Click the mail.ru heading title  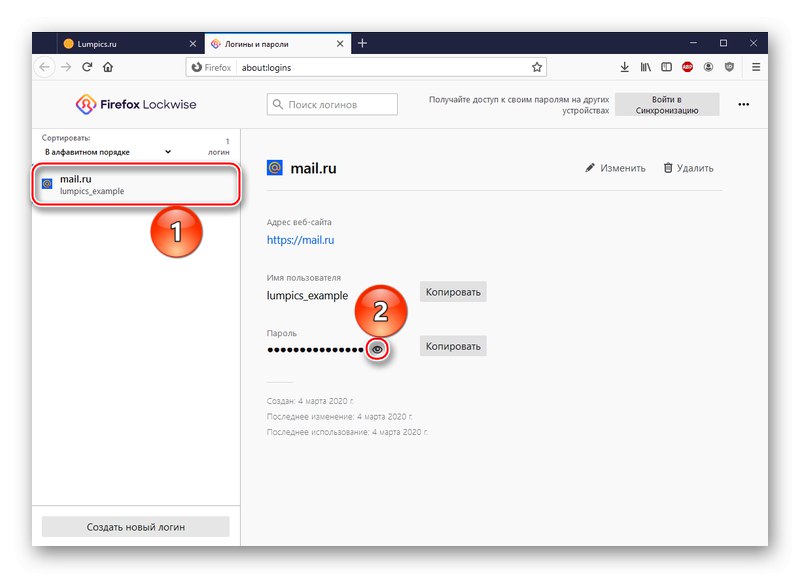click(313, 168)
